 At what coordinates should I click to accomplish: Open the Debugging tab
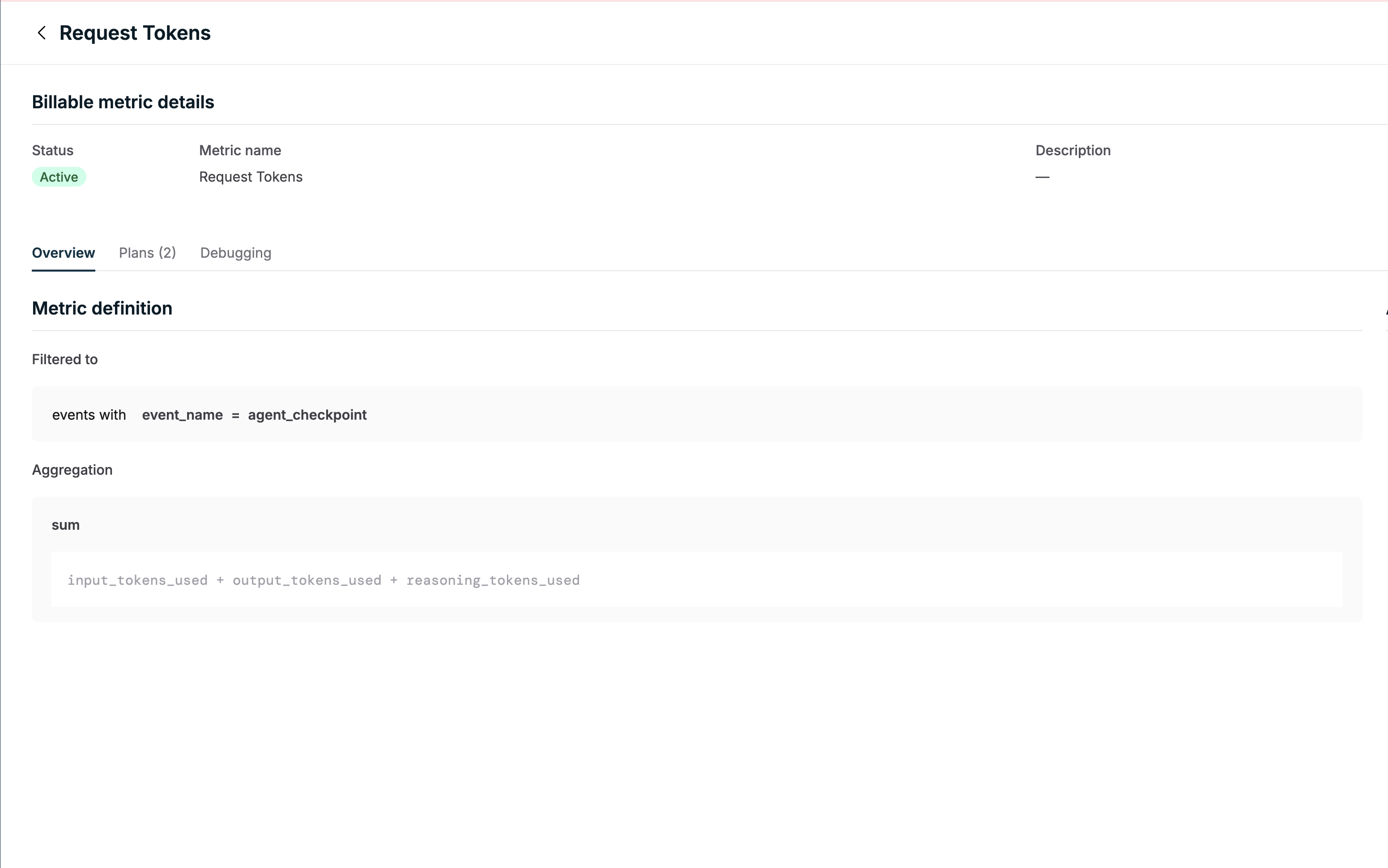coord(235,253)
